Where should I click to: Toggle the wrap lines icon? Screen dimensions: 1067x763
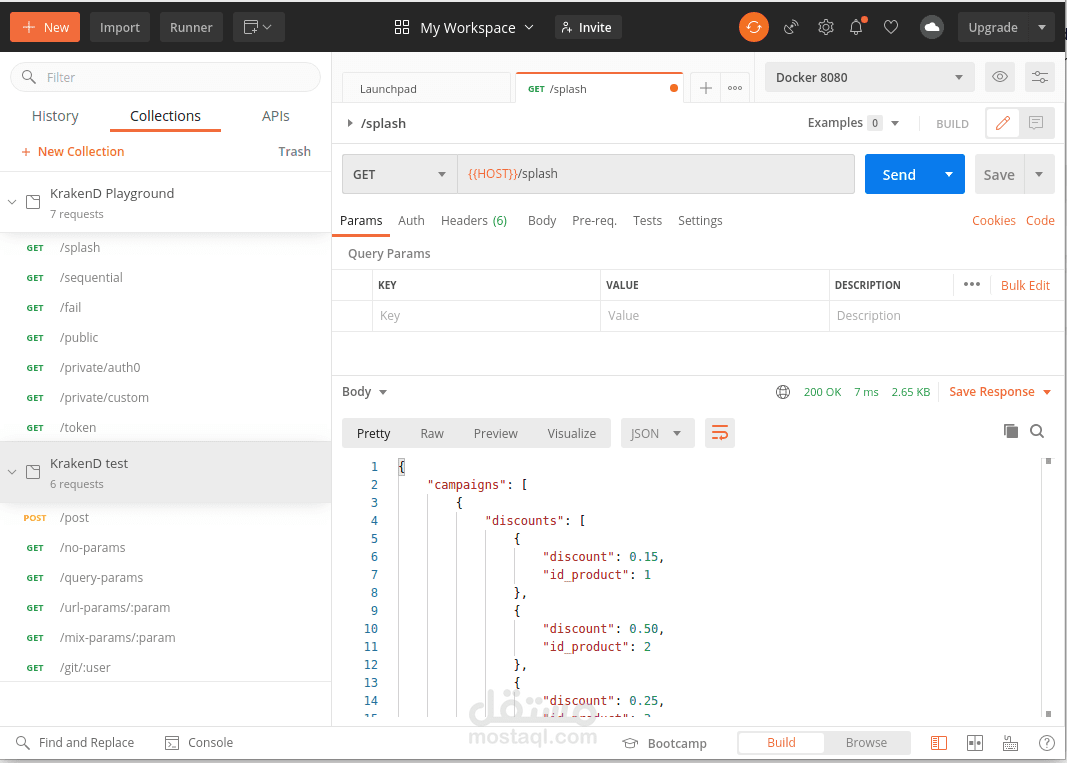719,433
